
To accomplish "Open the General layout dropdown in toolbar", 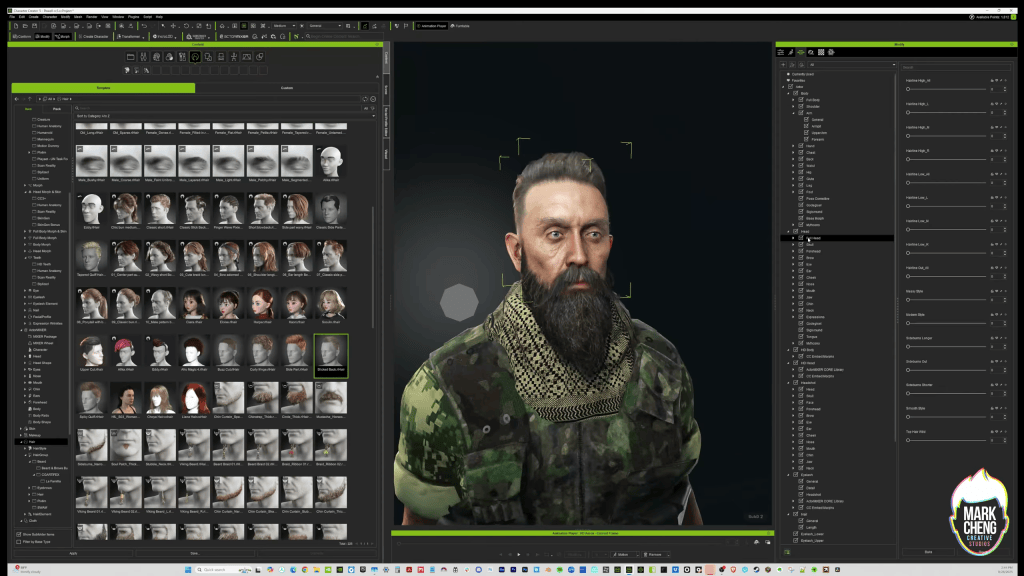I will click(325, 26).
